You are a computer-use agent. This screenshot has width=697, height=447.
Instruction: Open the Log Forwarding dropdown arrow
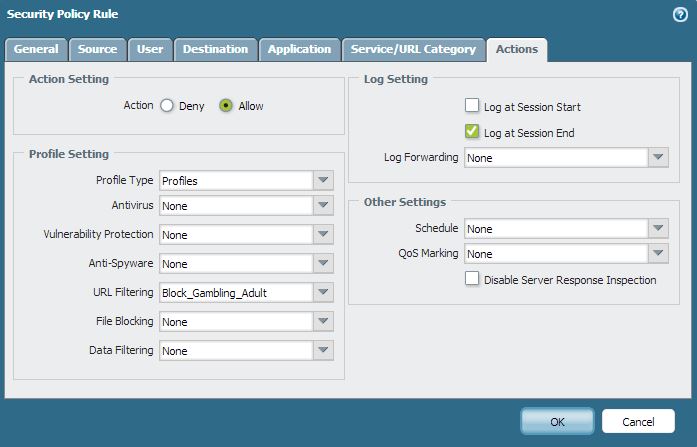click(658, 157)
